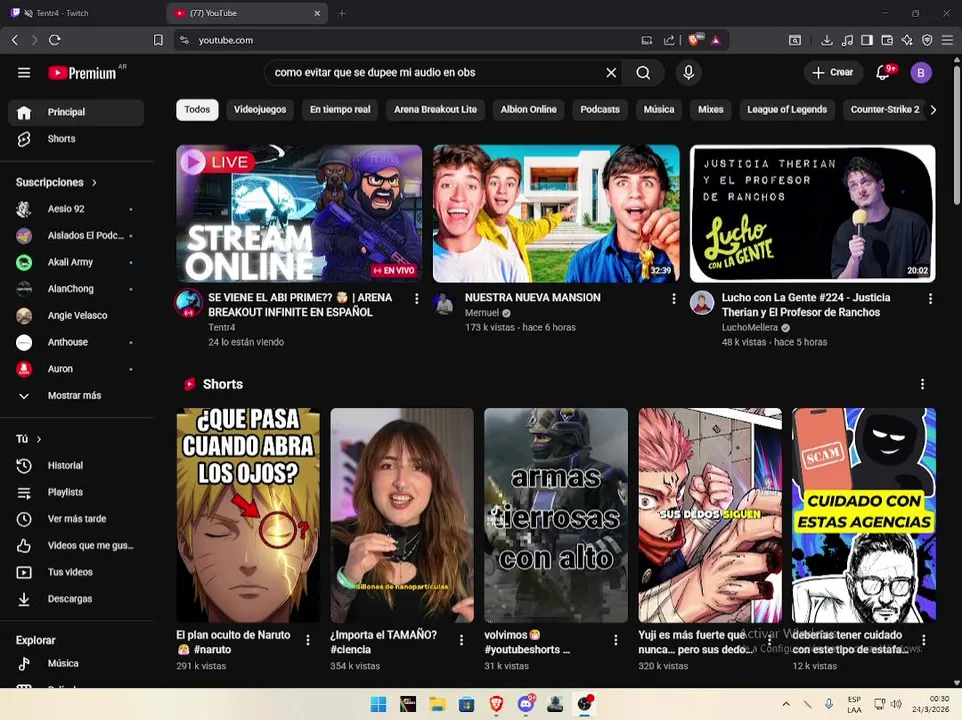Click the youtube.com address bar
The height and width of the screenshot is (720, 962).
tap(405, 40)
